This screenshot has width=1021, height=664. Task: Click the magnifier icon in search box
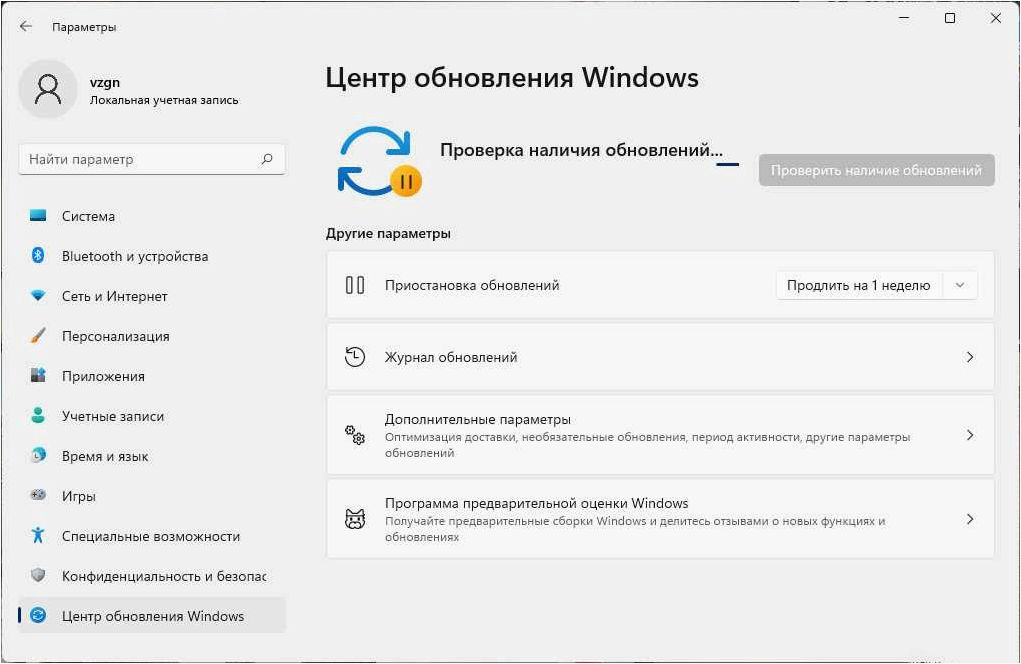coord(266,159)
